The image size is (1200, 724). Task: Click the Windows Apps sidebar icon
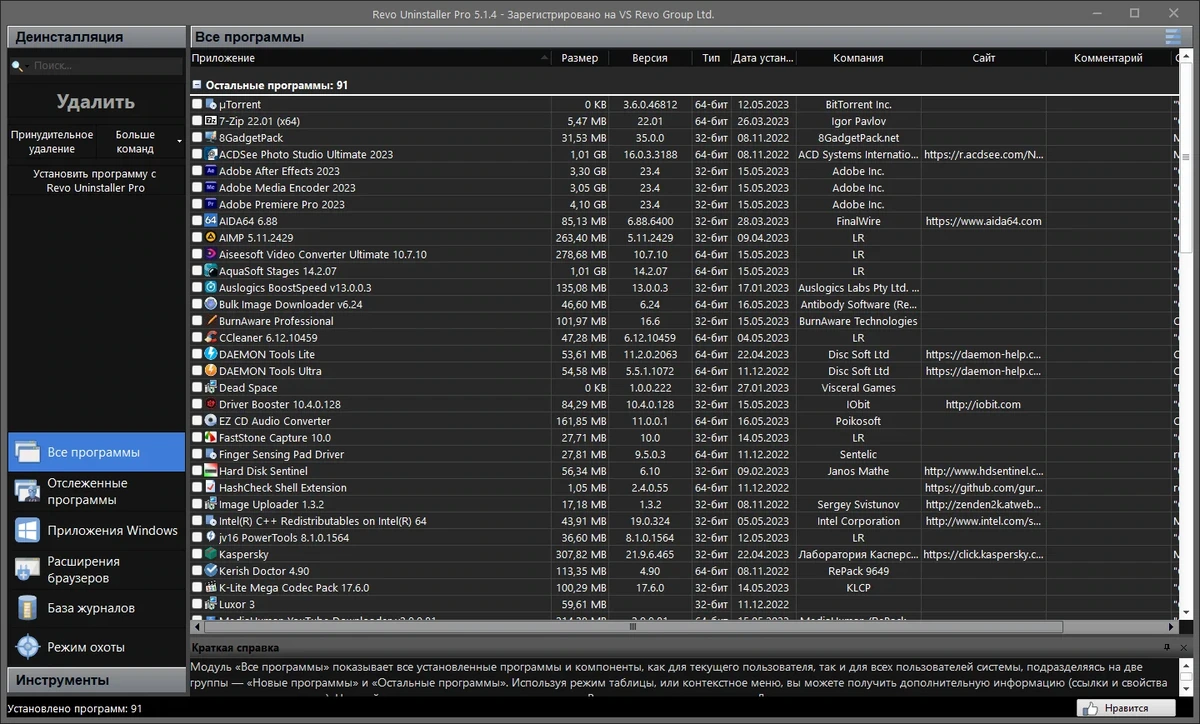tap(27, 530)
